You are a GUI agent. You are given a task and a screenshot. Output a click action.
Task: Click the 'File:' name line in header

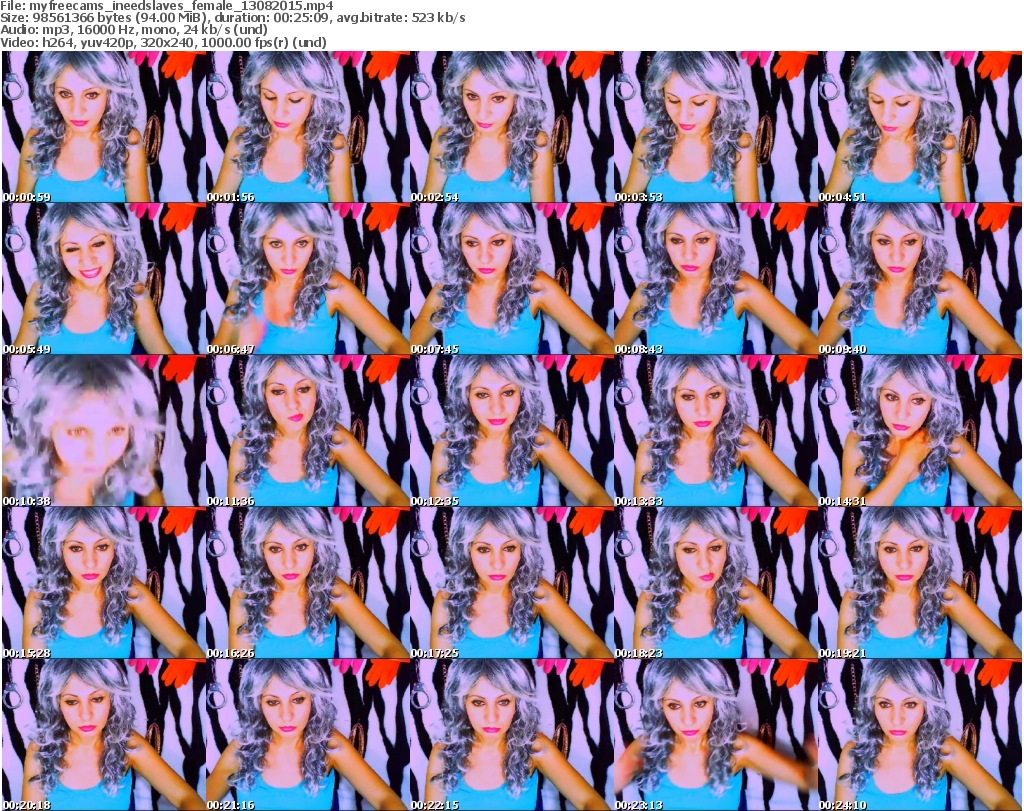click(167, 6)
